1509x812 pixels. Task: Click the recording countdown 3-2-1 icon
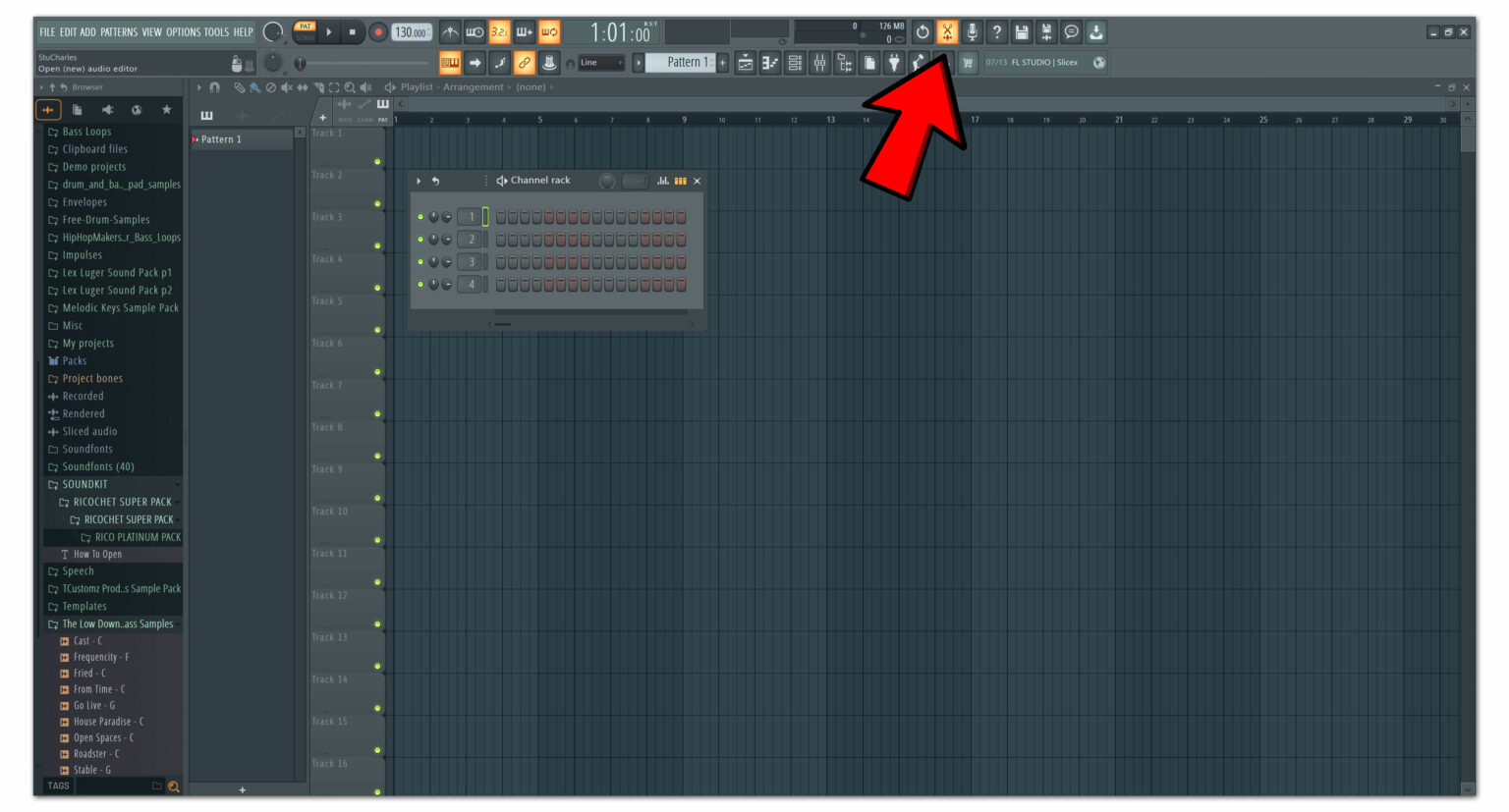498,31
